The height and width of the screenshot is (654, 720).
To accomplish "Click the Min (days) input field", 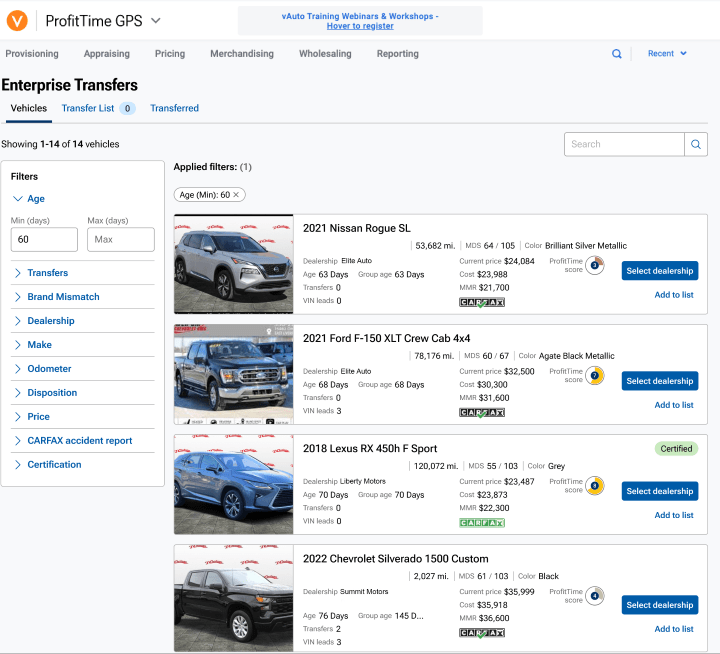I will (44, 239).
